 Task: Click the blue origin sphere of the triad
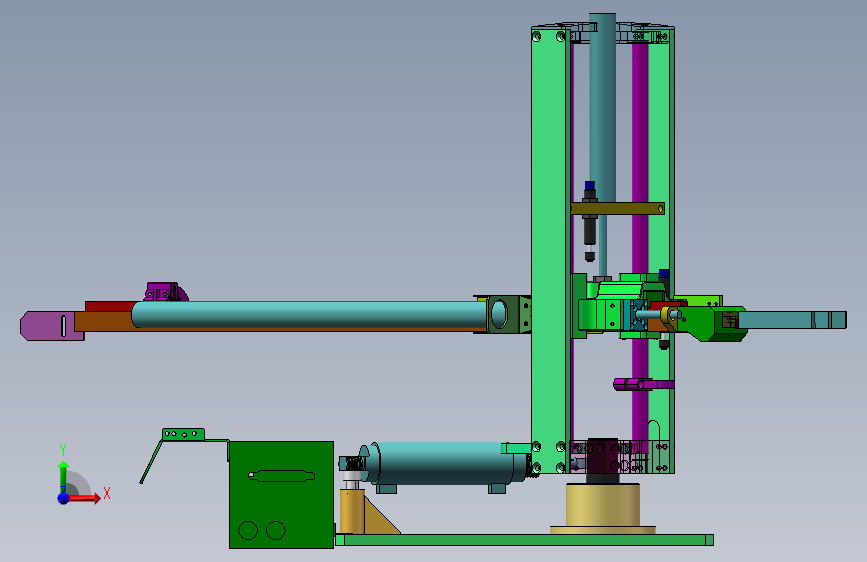[x=64, y=498]
